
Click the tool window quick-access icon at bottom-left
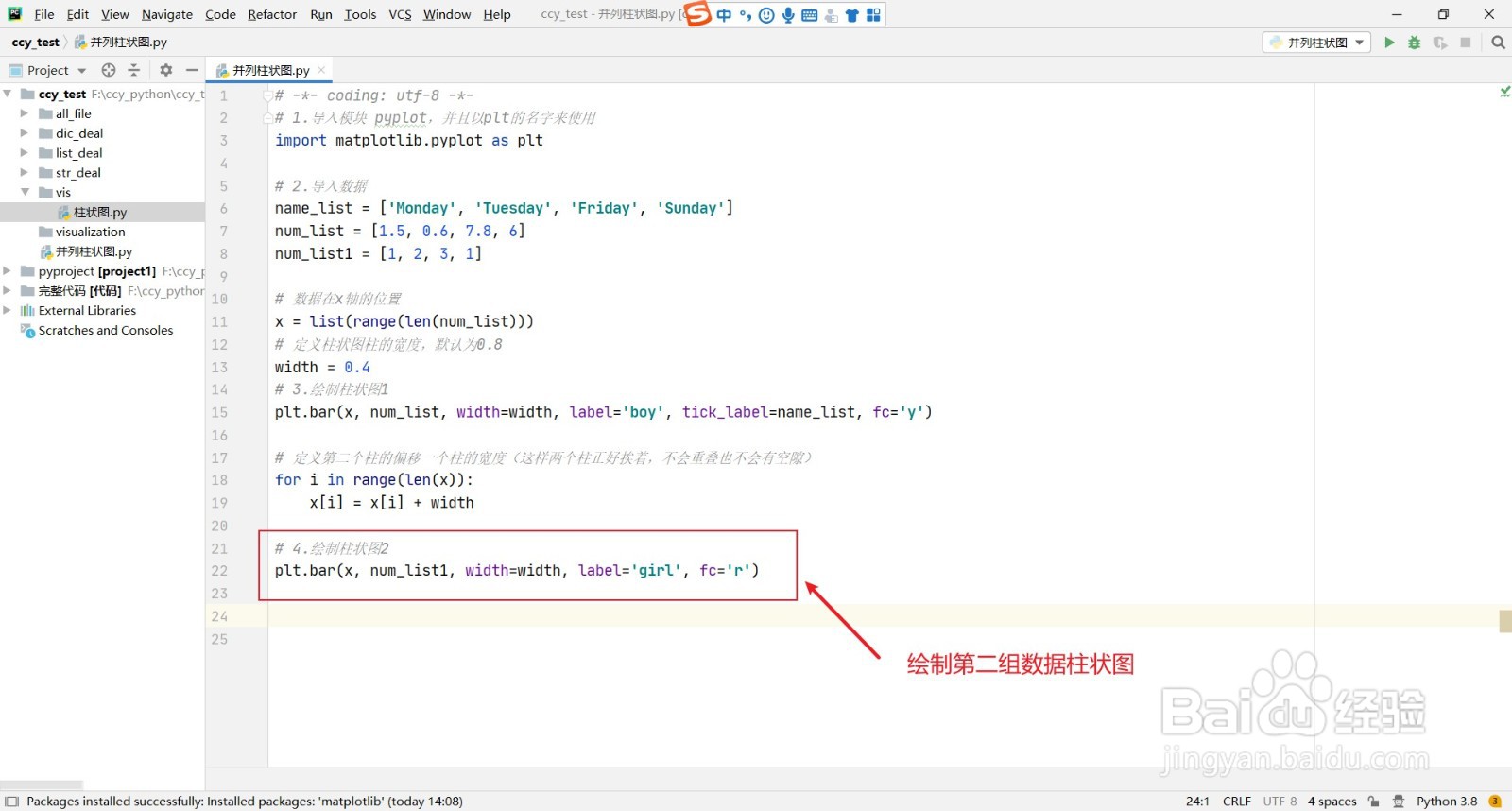point(12,802)
